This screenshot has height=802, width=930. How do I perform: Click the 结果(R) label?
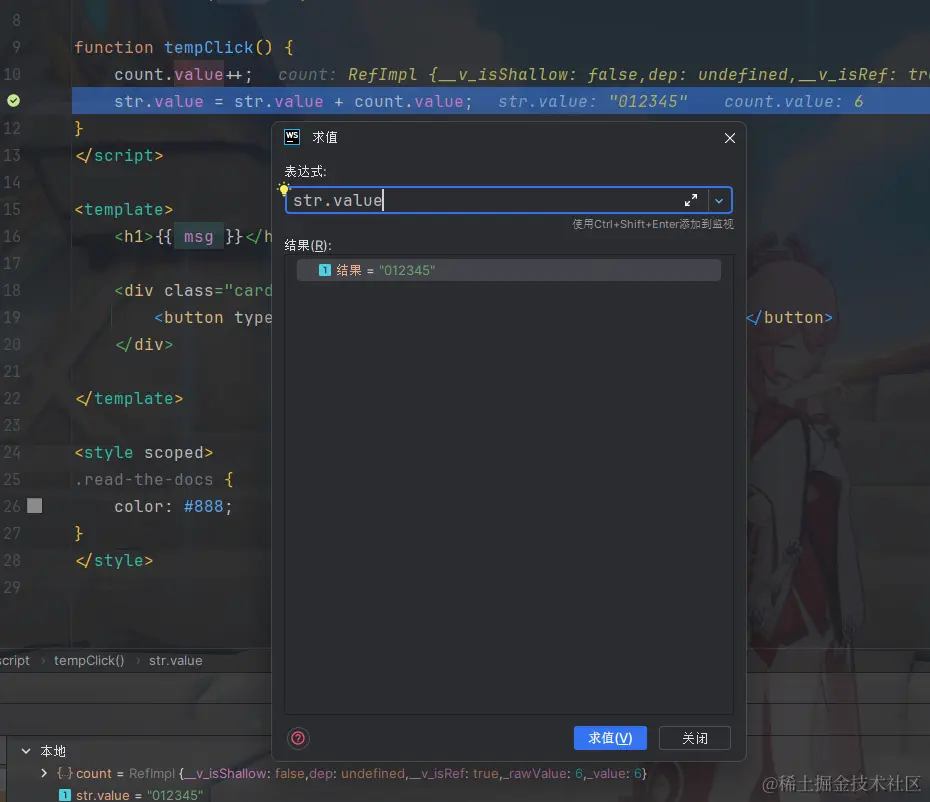point(307,245)
